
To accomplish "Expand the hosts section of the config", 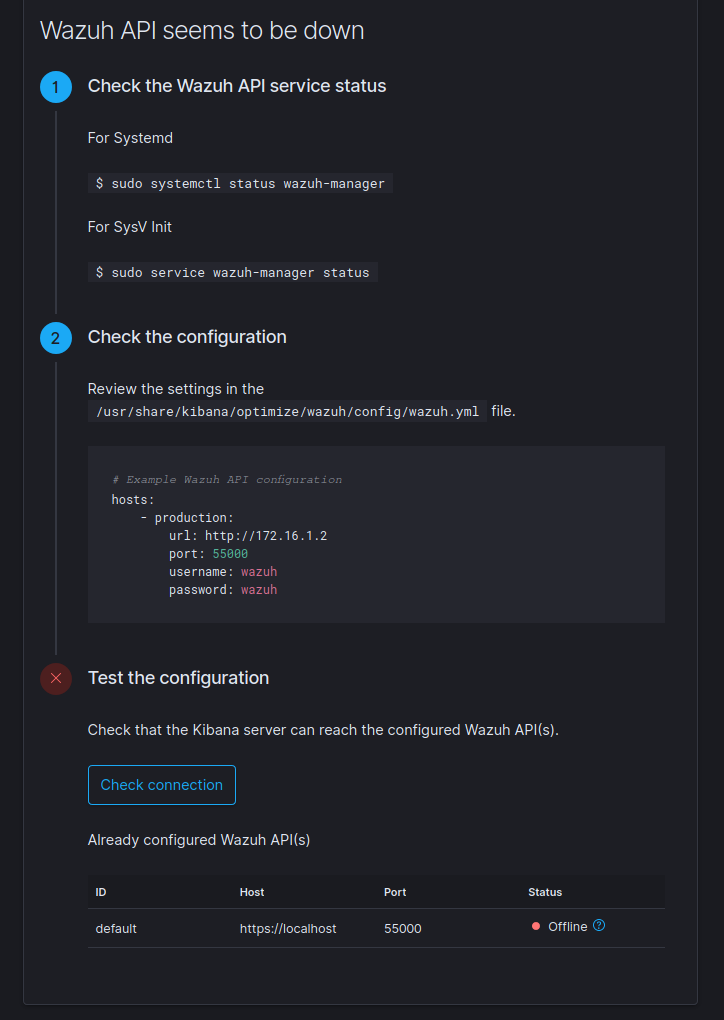I will 126,499.
